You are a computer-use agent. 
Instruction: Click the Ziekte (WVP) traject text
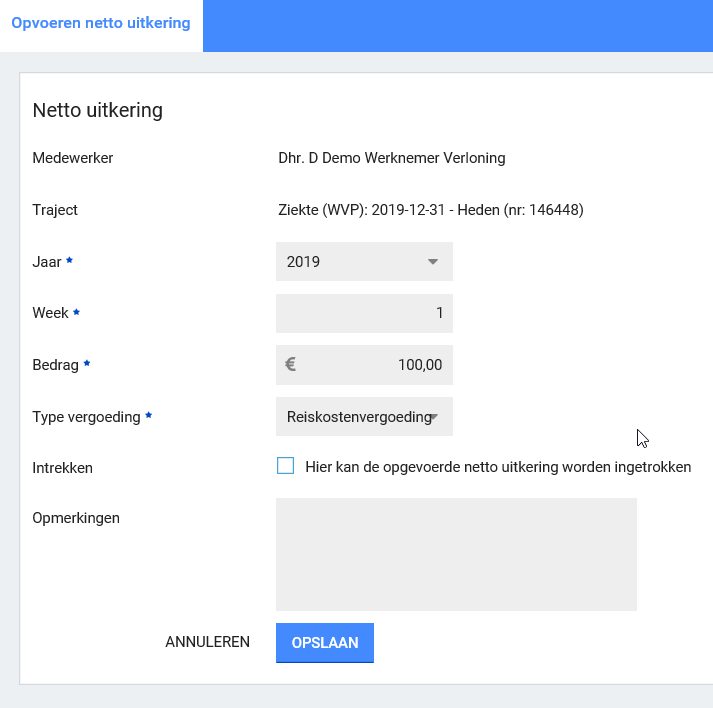tap(430, 210)
